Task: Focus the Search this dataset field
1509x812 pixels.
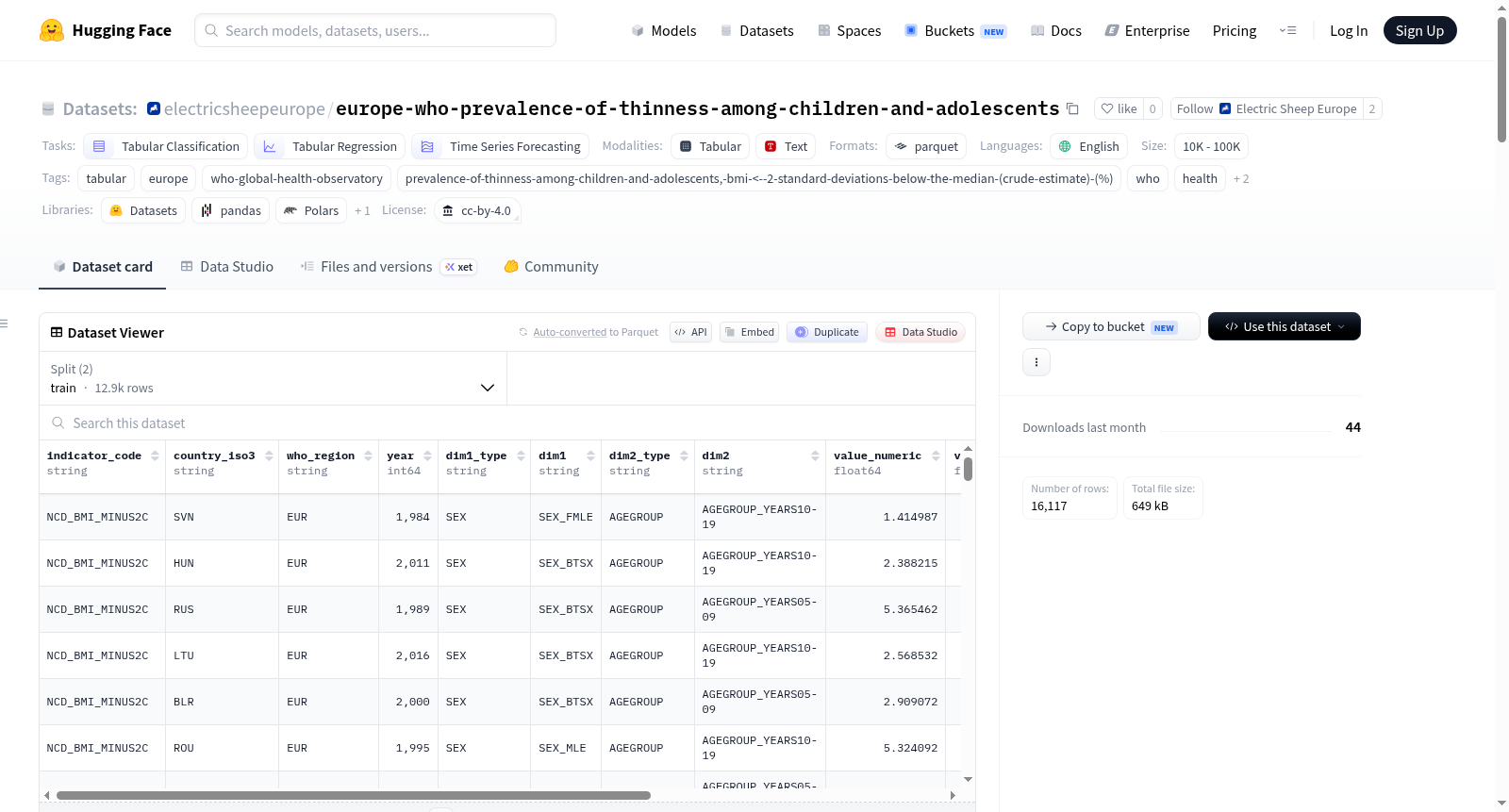Action: pyautogui.click(x=507, y=423)
